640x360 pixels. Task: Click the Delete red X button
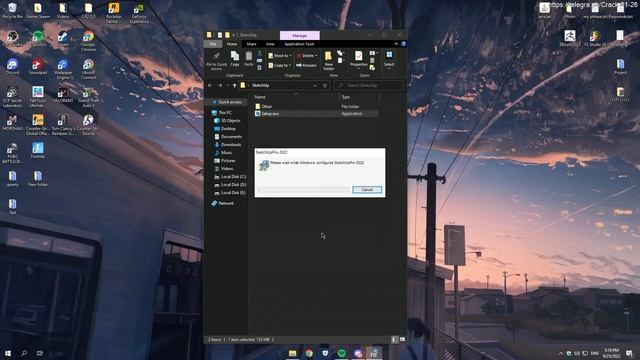pos(307,56)
